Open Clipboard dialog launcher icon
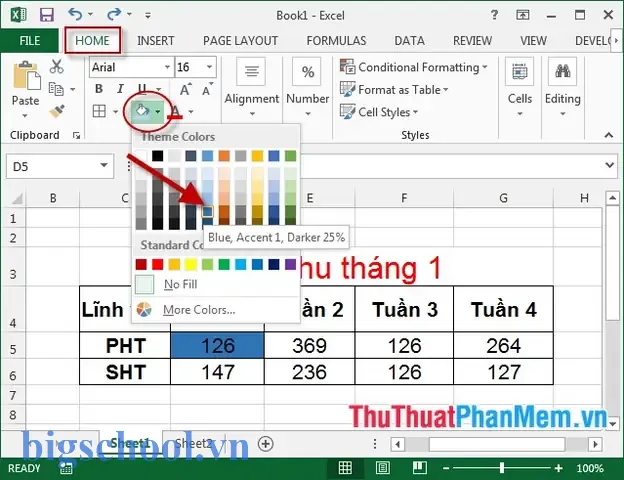Viewport: 624px width, 480px height. [76, 136]
